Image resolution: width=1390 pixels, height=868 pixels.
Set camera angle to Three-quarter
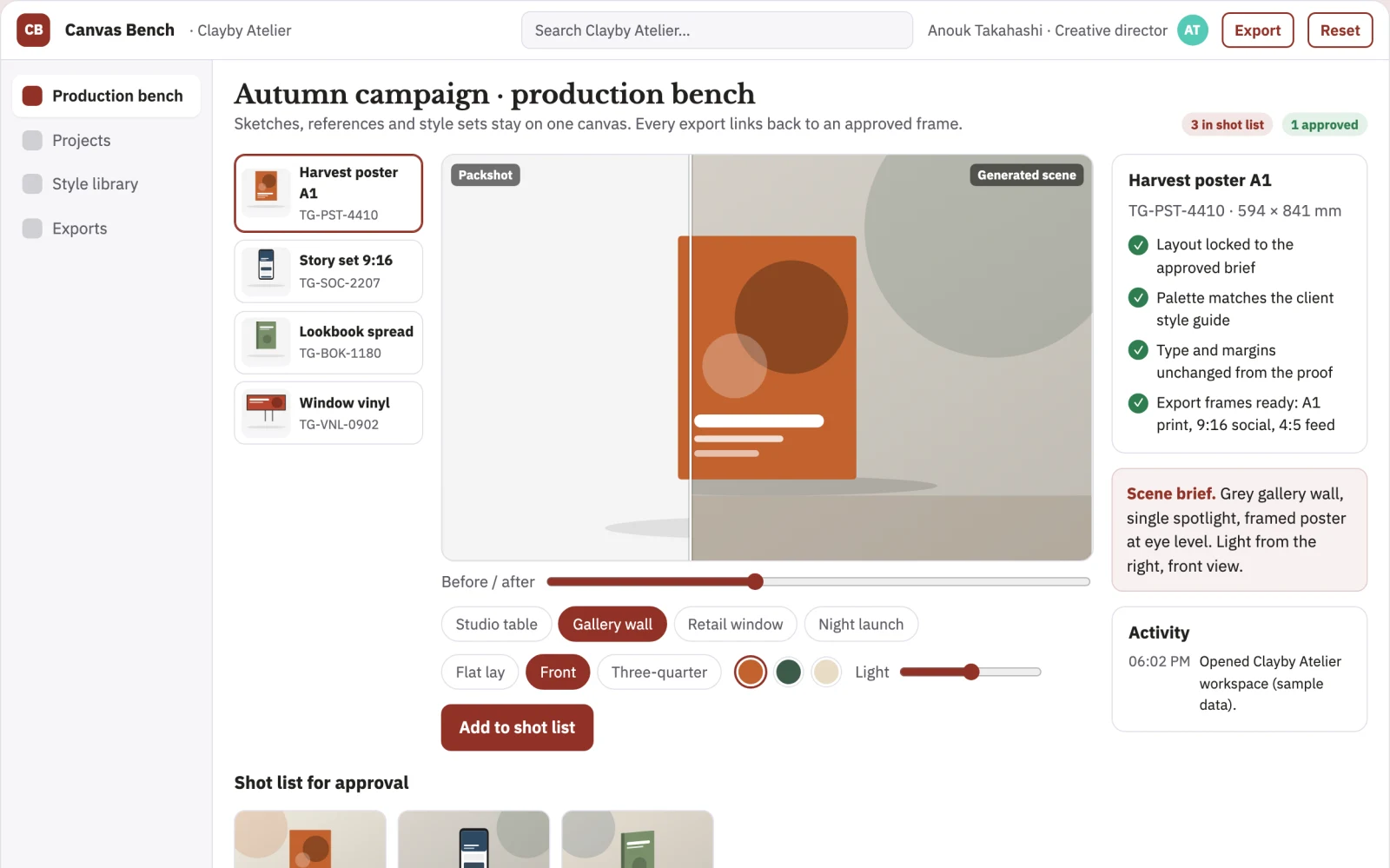659,672
